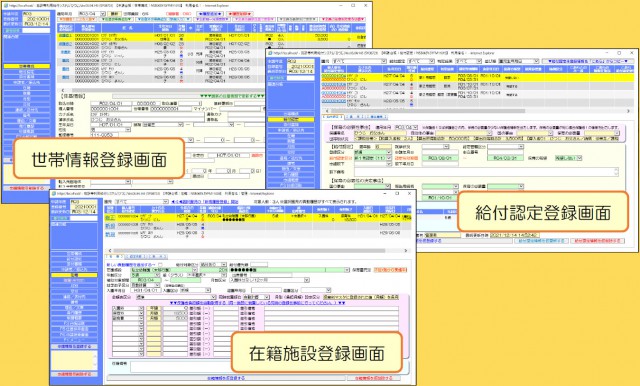The image size is (640, 386).
Task: Click the Internet Explorer icon in the 給付認定 window title bar
Action: [270, 53]
